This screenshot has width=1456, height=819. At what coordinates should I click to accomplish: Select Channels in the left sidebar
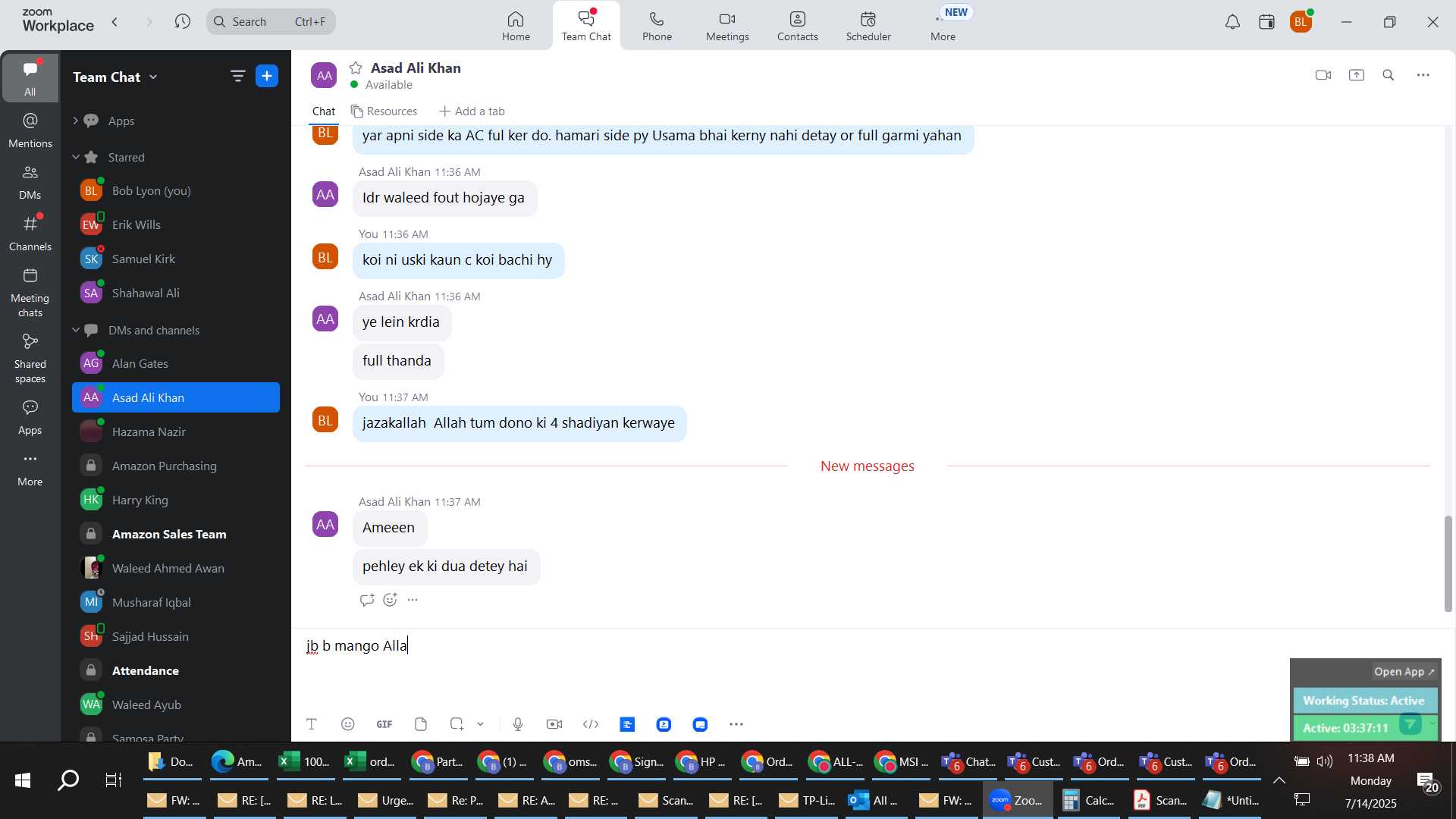pos(30,234)
